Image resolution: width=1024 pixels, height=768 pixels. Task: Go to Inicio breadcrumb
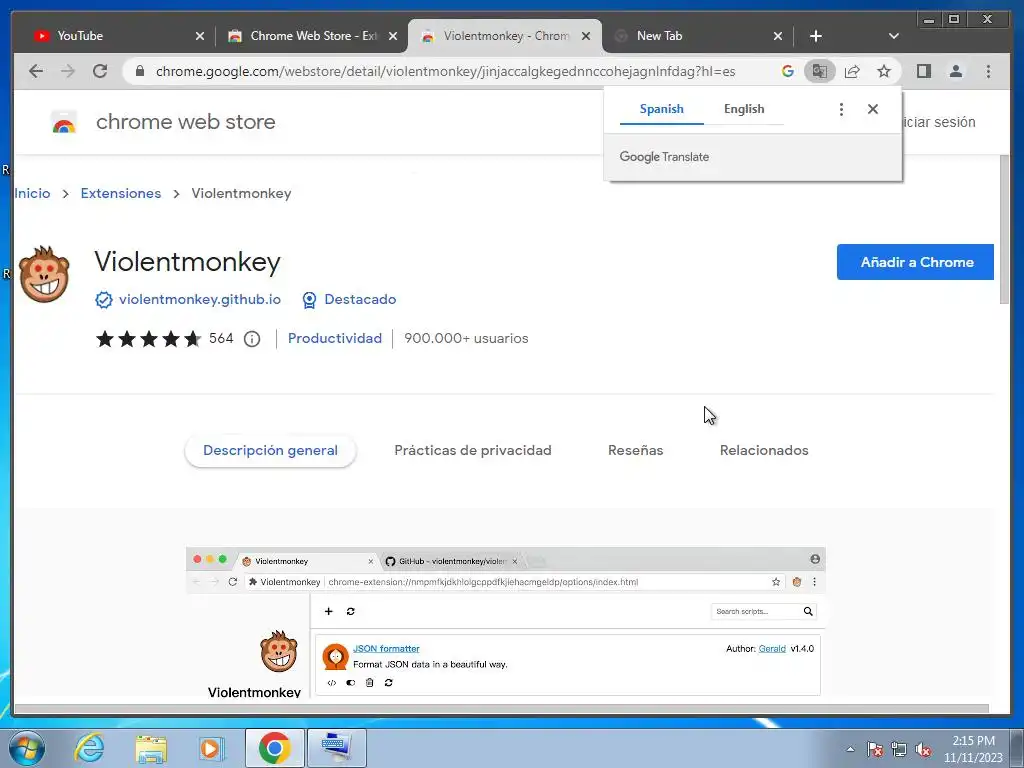point(32,193)
